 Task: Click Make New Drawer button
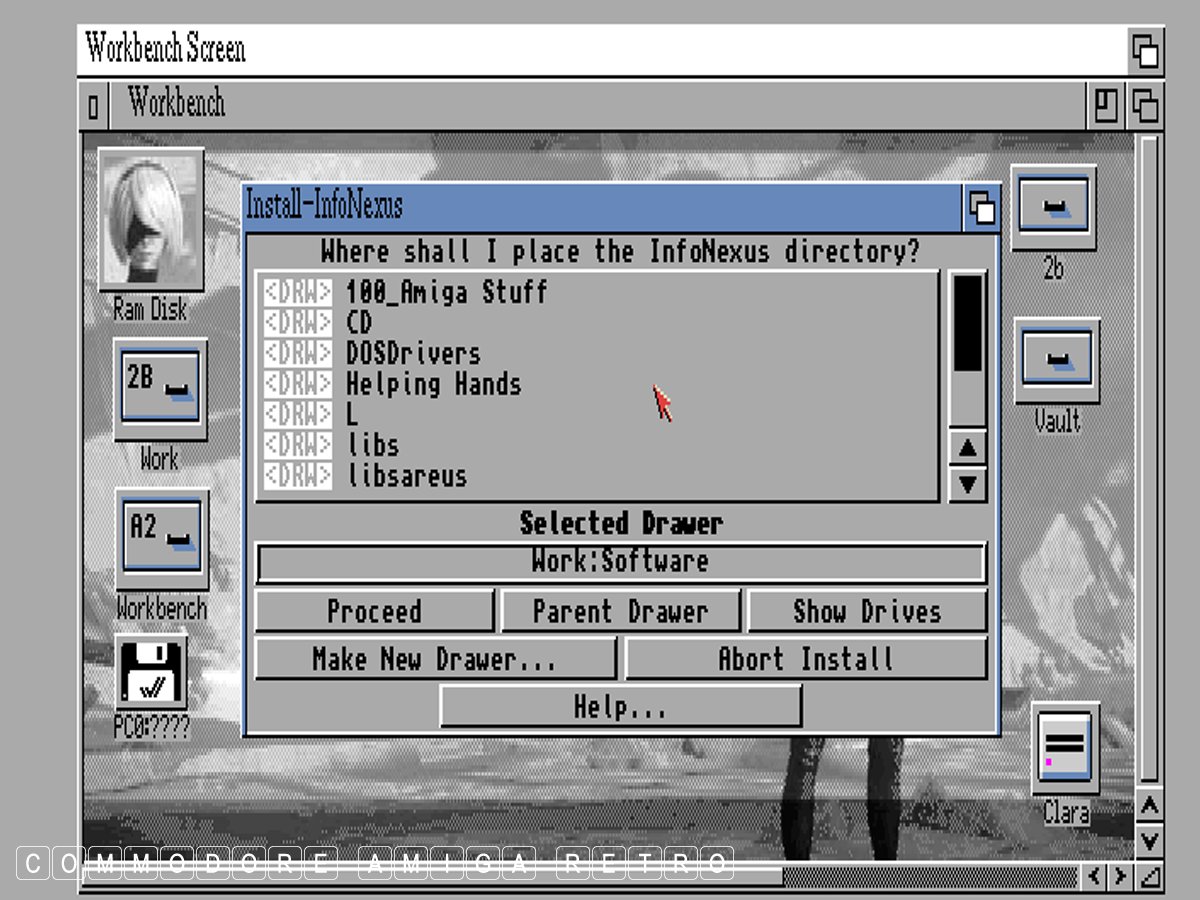click(x=435, y=660)
